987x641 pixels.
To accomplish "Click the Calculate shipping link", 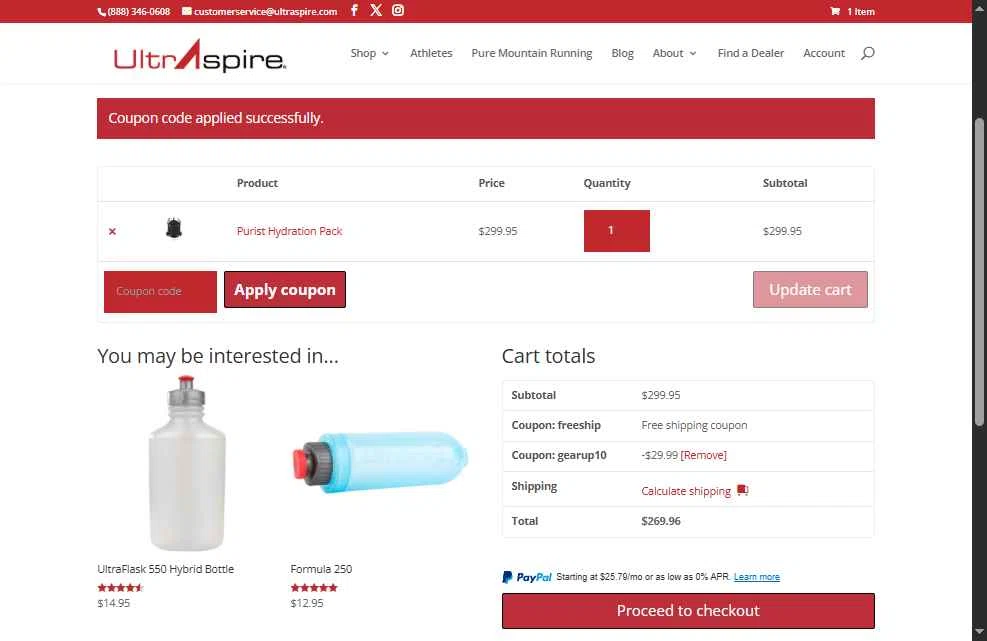I will tap(686, 491).
